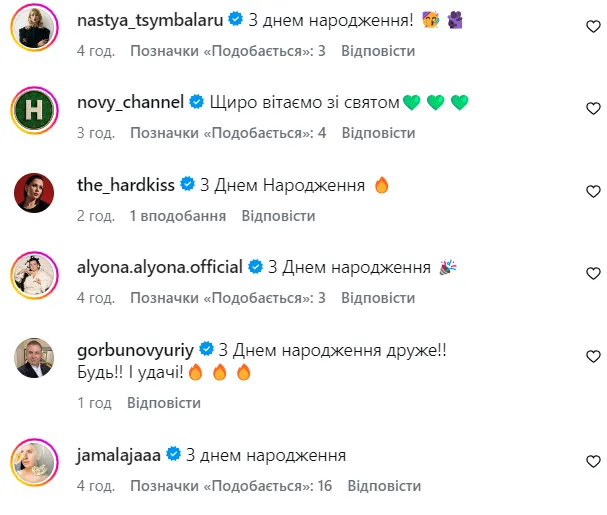Open gorbunovyuriy's profile photo
The width and height of the screenshot is (607, 515).
click(34, 356)
